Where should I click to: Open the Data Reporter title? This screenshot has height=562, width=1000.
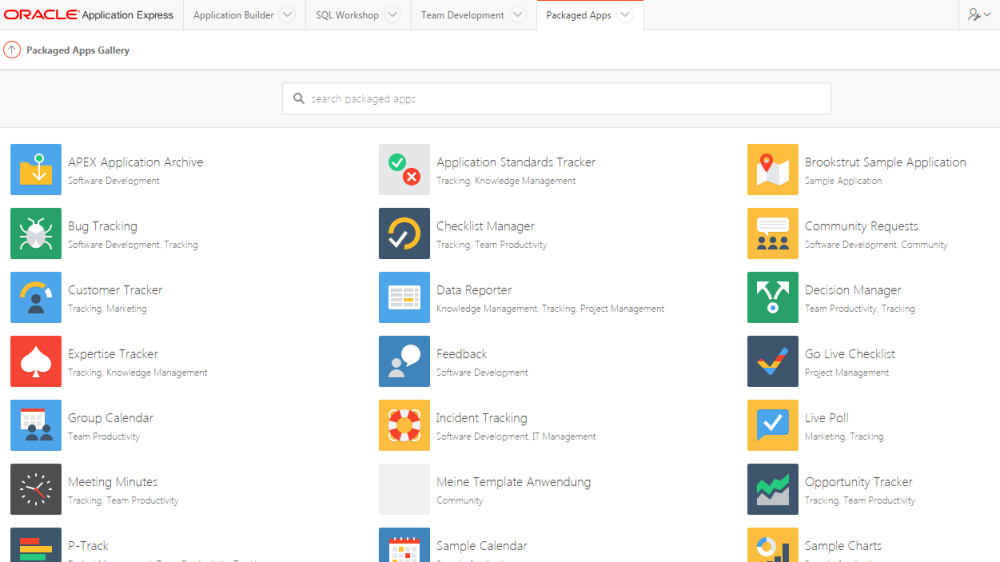point(474,290)
